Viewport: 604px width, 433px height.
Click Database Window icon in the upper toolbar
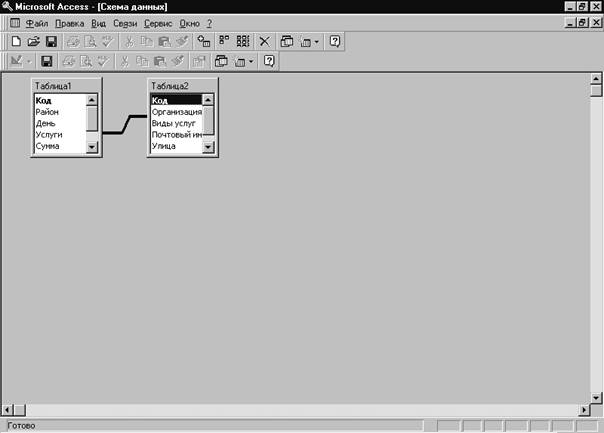pyautogui.click(x=287, y=41)
